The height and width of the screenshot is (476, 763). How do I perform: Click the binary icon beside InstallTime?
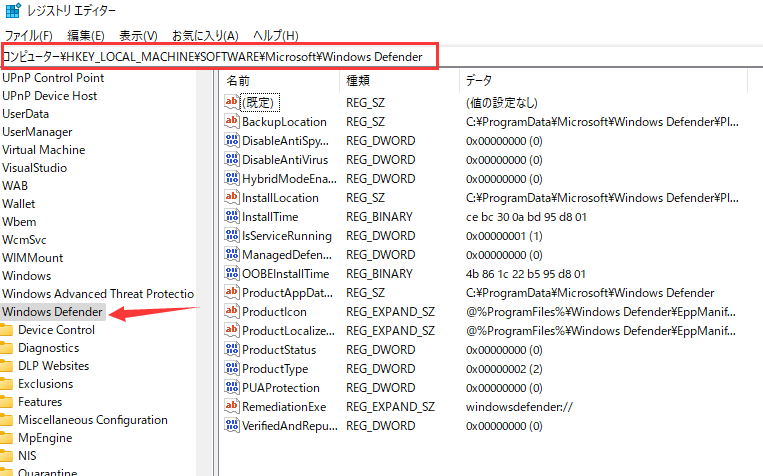232,216
